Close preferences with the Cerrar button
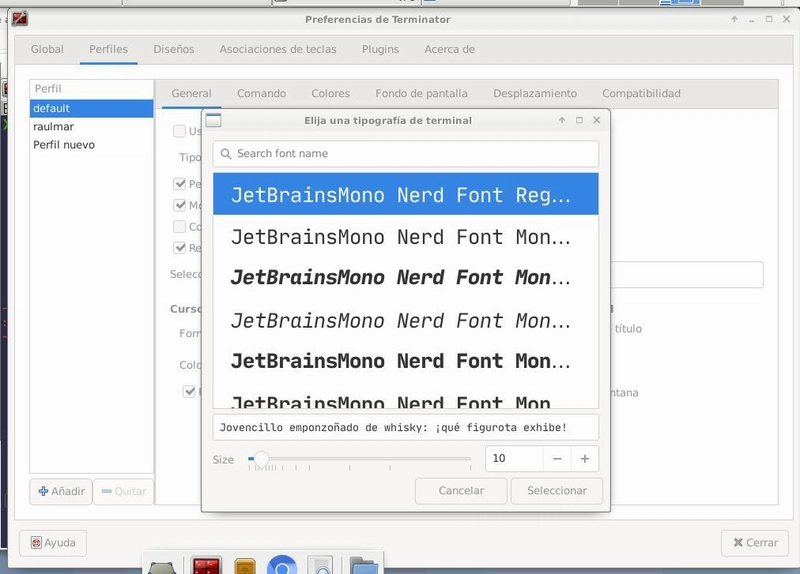Viewport: 800px width, 574px height. click(755, 543)
